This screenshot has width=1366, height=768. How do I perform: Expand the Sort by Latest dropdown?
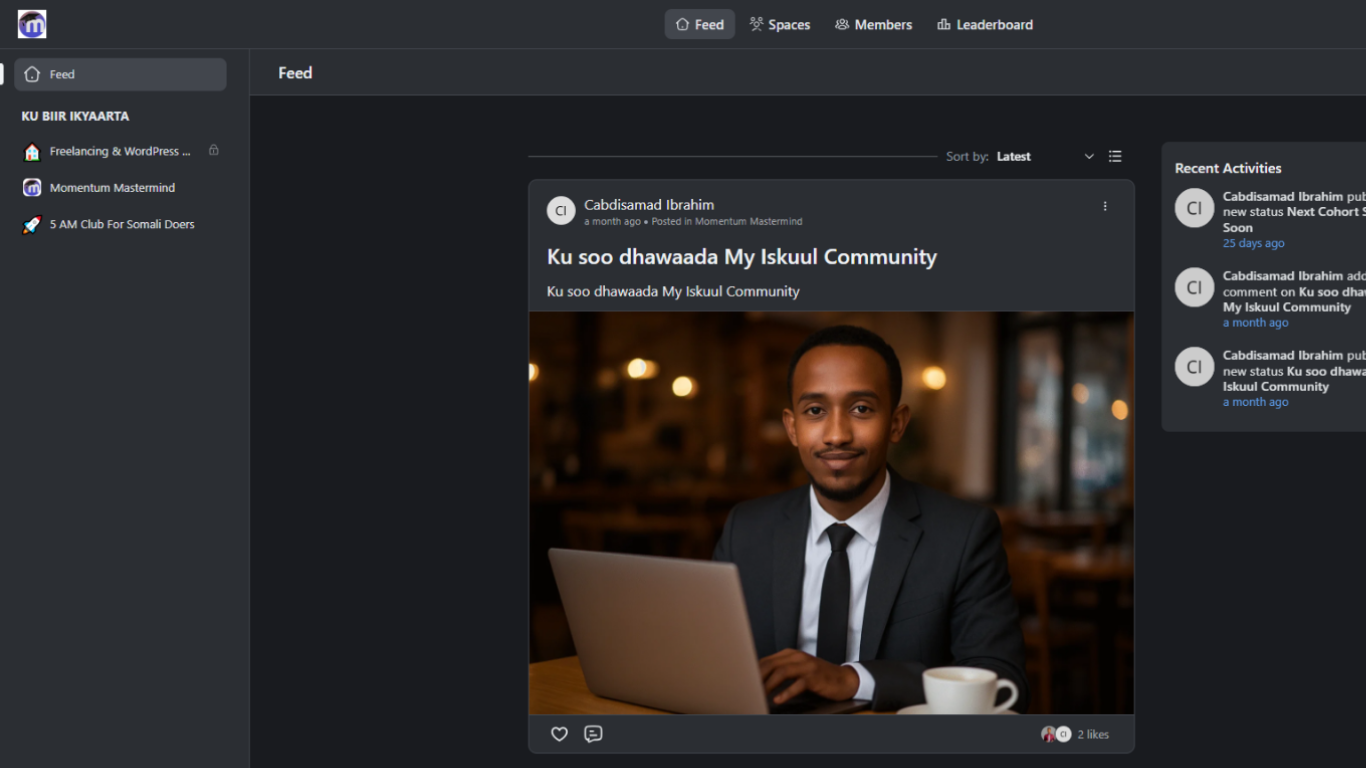tap(1014, 157)
